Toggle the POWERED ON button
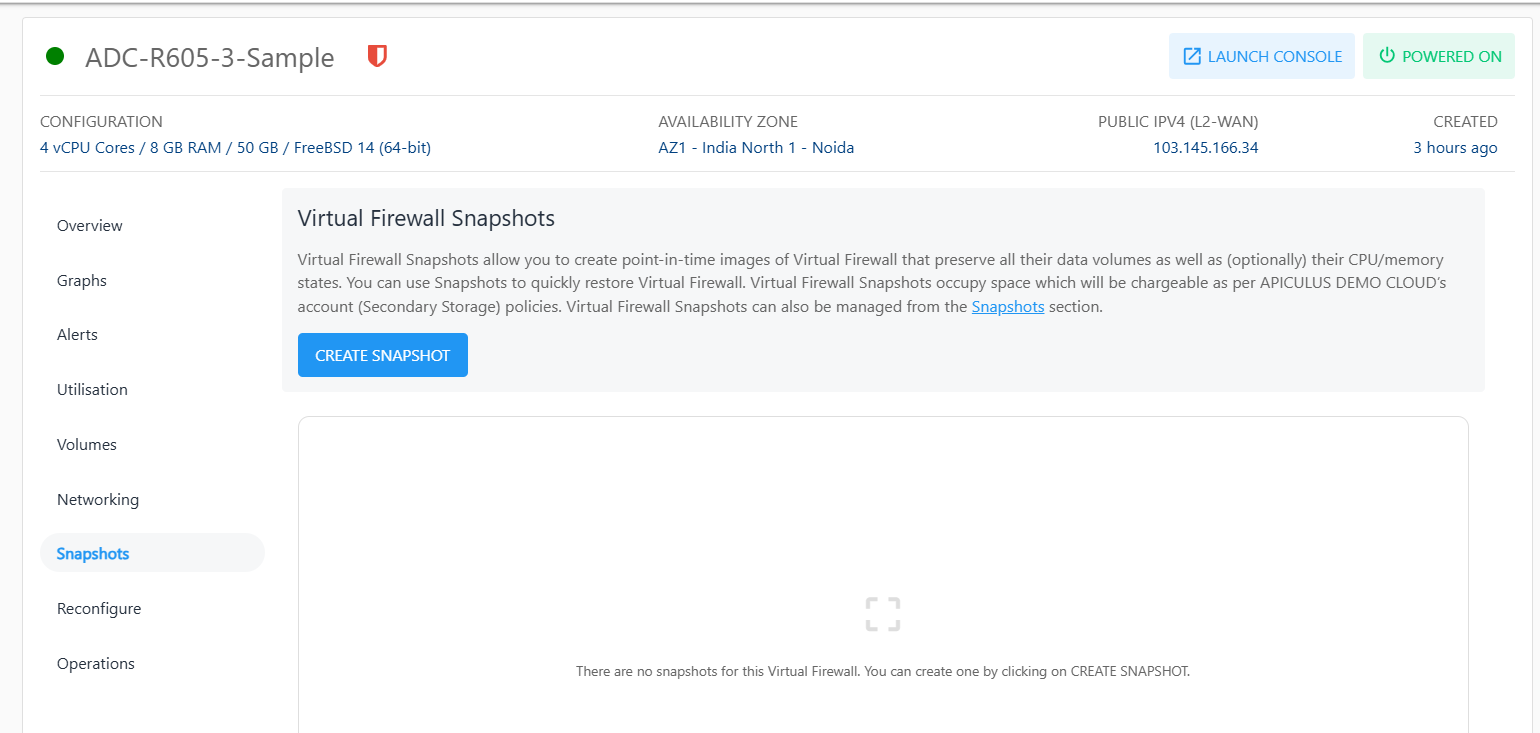1540x733 pixels. click(x=1439, y=57)
